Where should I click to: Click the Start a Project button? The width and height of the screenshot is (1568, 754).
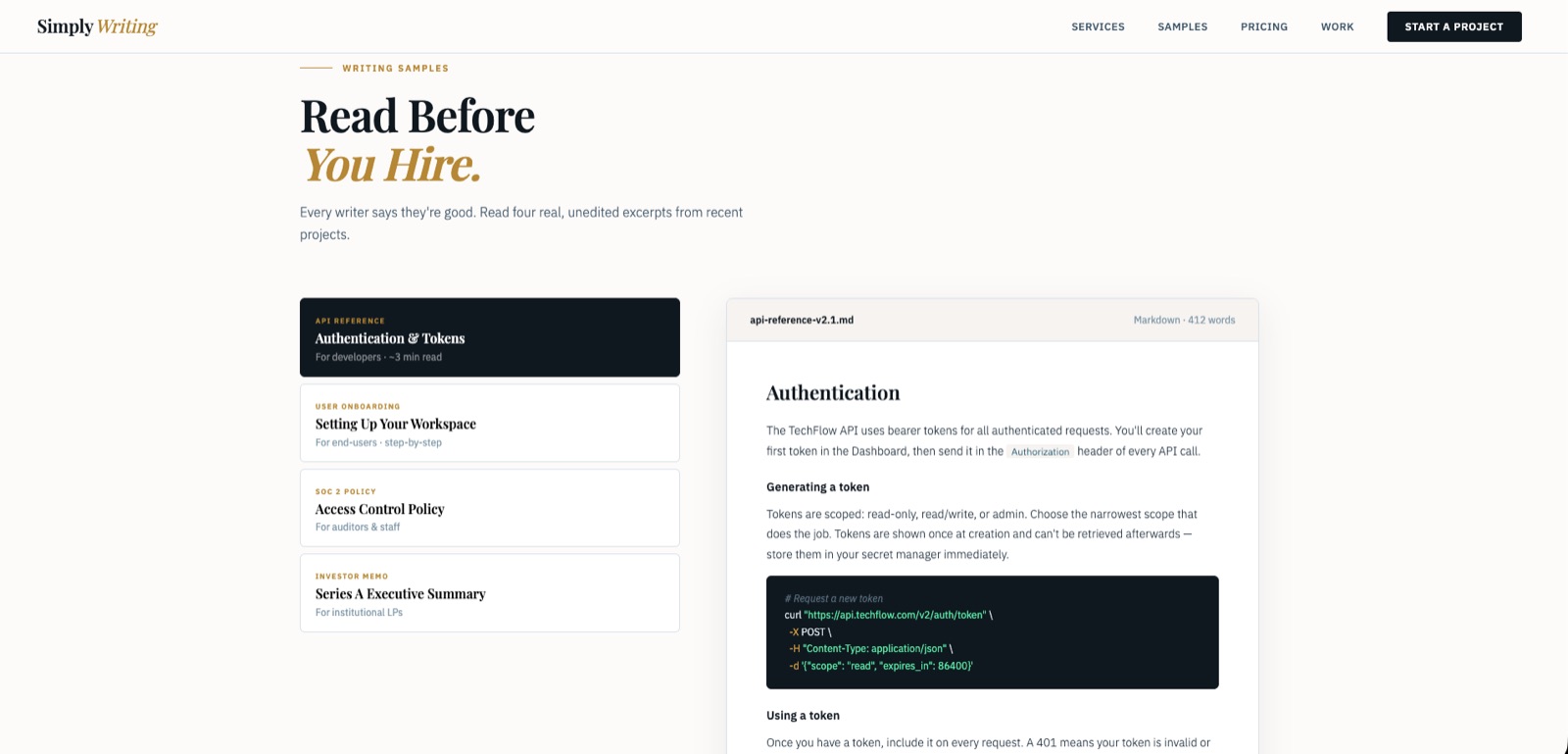1453,26
